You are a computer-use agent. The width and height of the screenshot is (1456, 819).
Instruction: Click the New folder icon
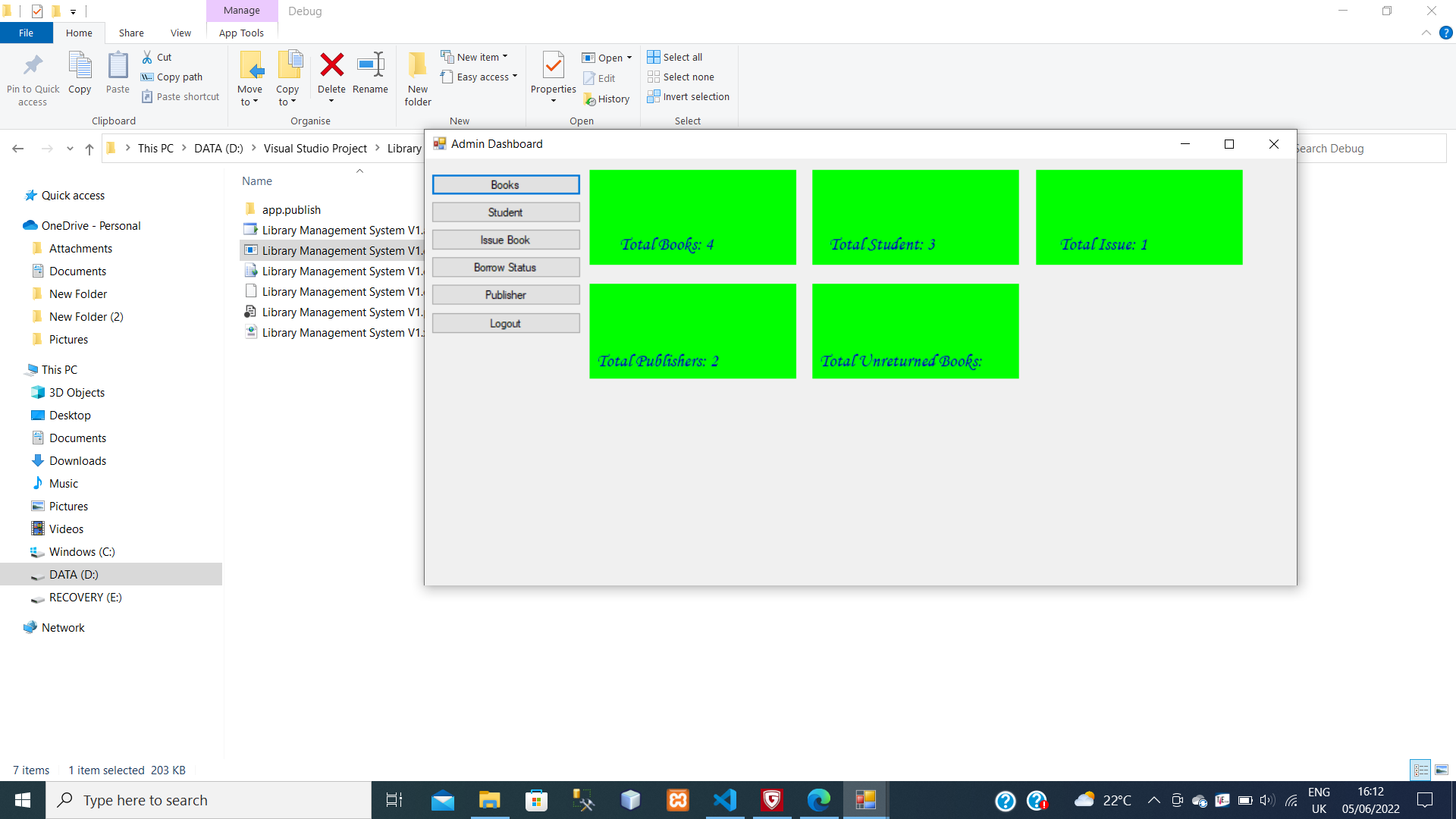click(x=417, y=66)
